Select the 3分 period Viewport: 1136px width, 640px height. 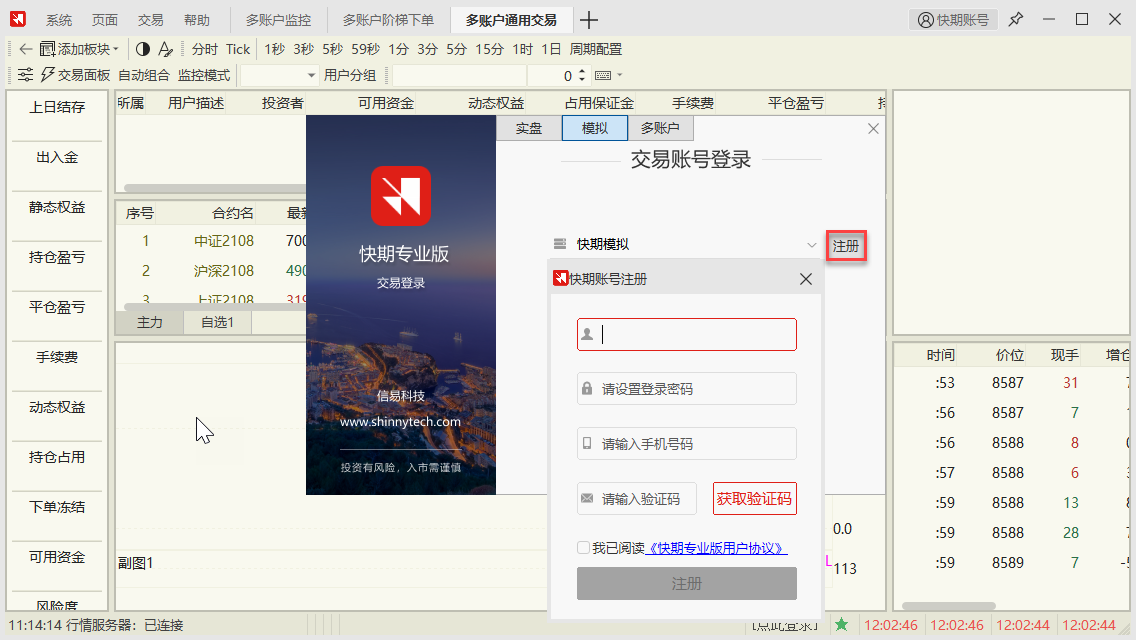(x=427, y=49)
